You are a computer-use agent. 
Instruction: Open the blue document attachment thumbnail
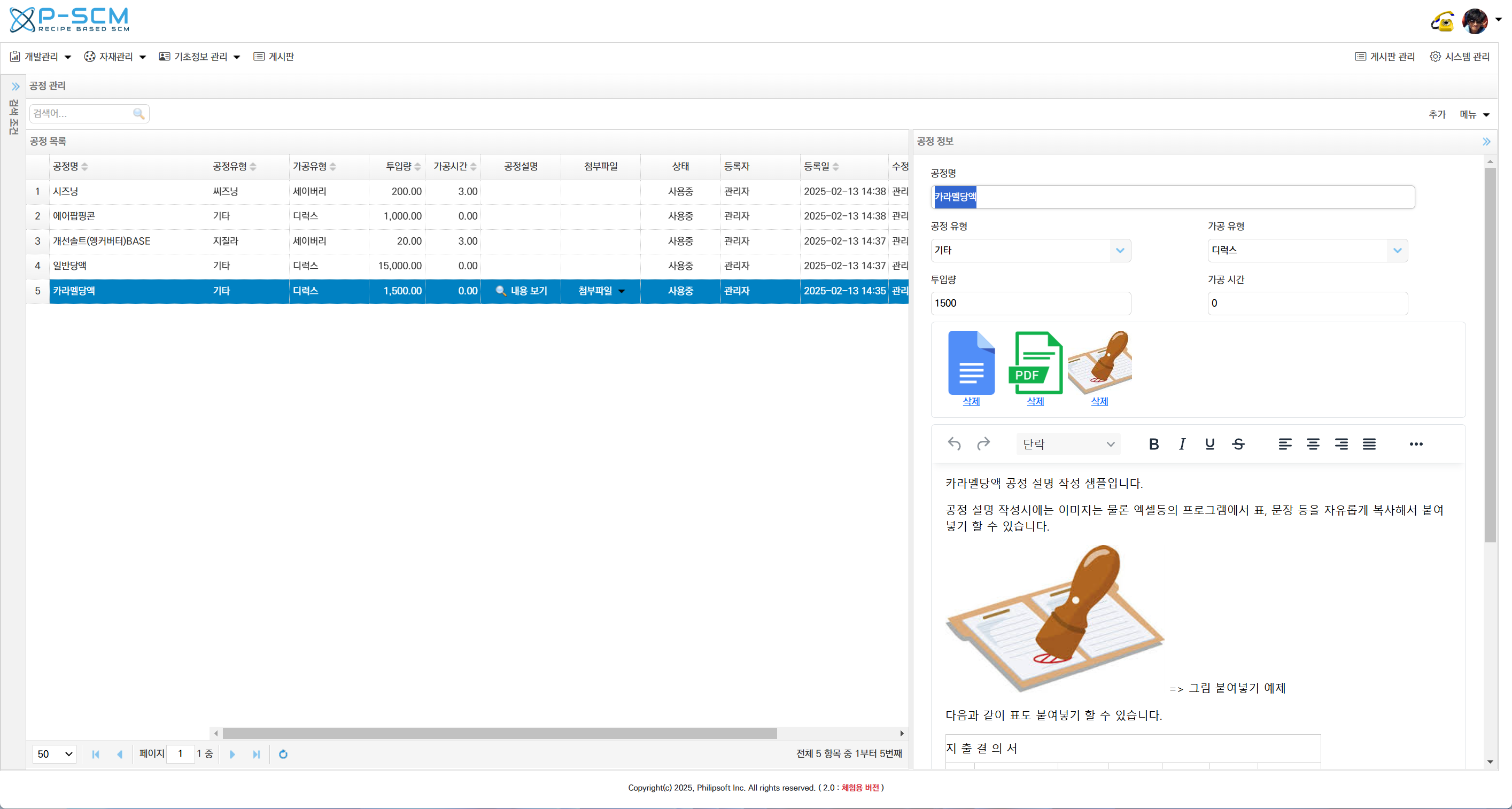pyautogui.click(x=972, y=363)
